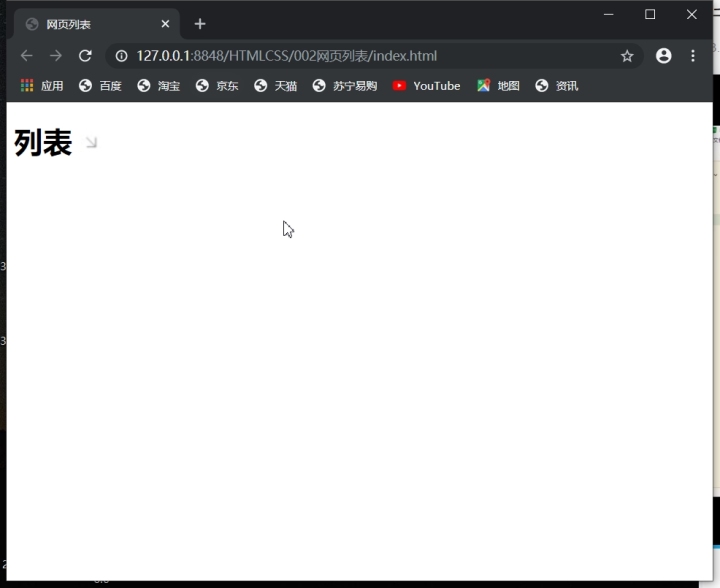The image size is (720, 588).
Task: Open the YouTube bookmark
Action: click(x=426, y=86)
